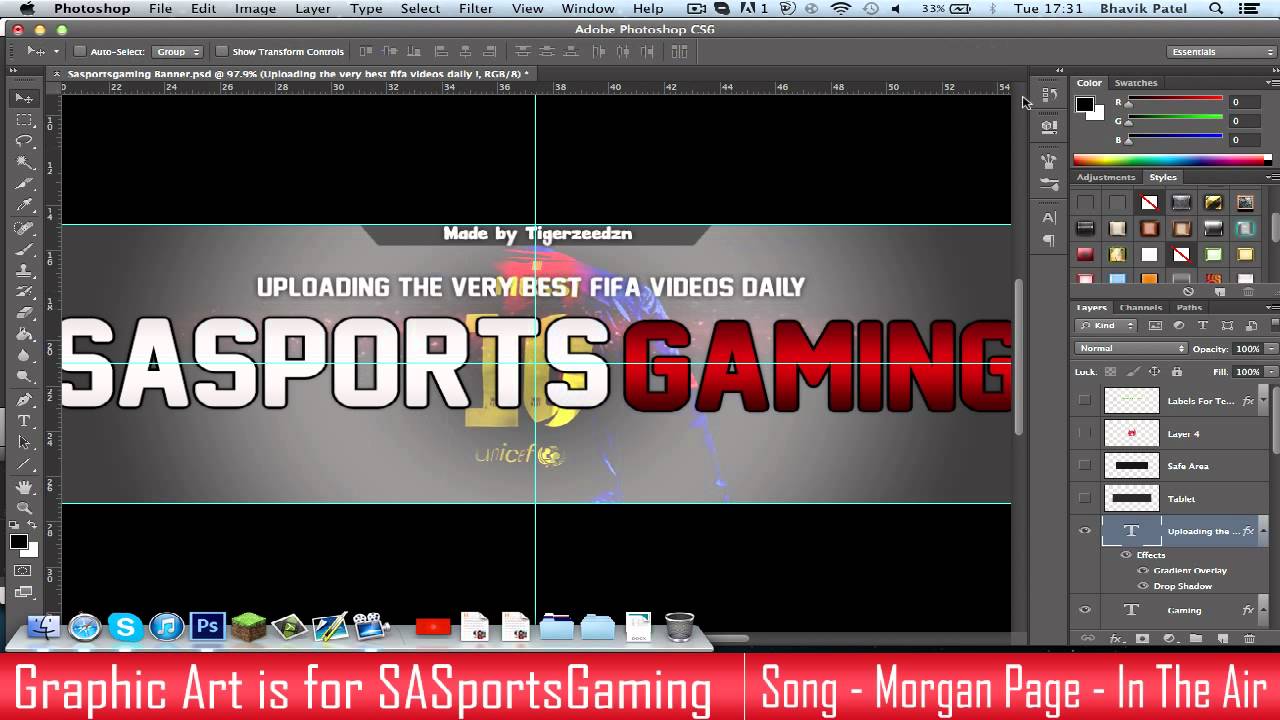Screen dimensions: 1280x720
Task: Open the History panel icon
Action: [1049, 95]
